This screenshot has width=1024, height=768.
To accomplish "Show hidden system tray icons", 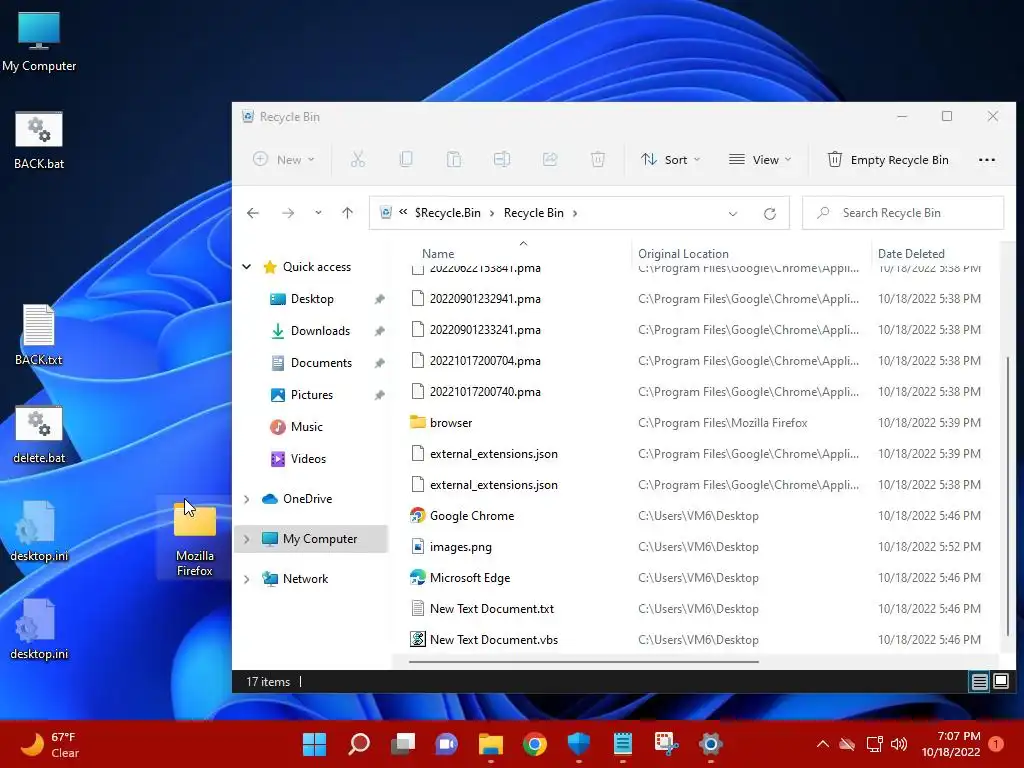I will click(823, 744).
